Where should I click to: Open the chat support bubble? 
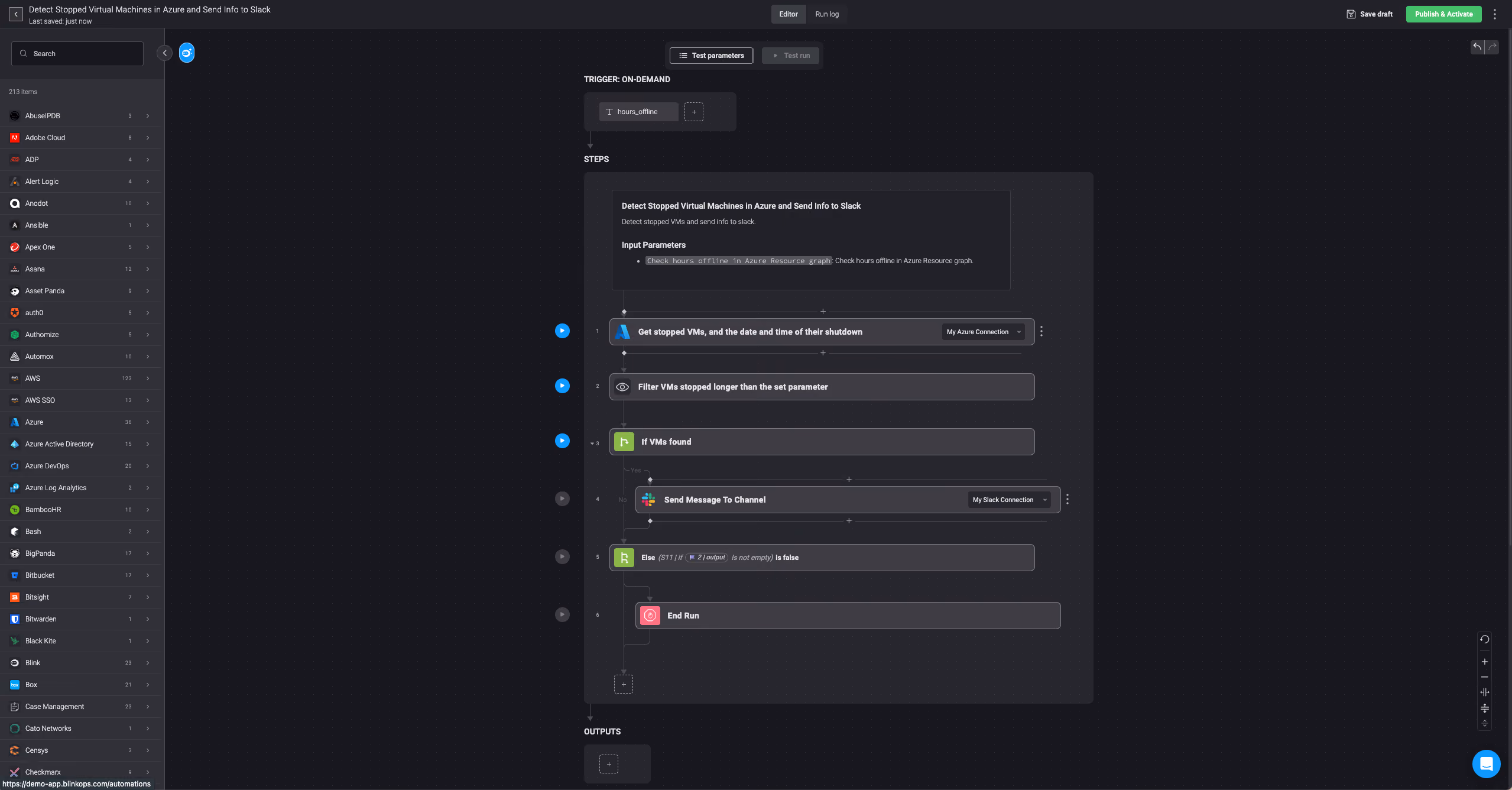tap(1487, 764)
